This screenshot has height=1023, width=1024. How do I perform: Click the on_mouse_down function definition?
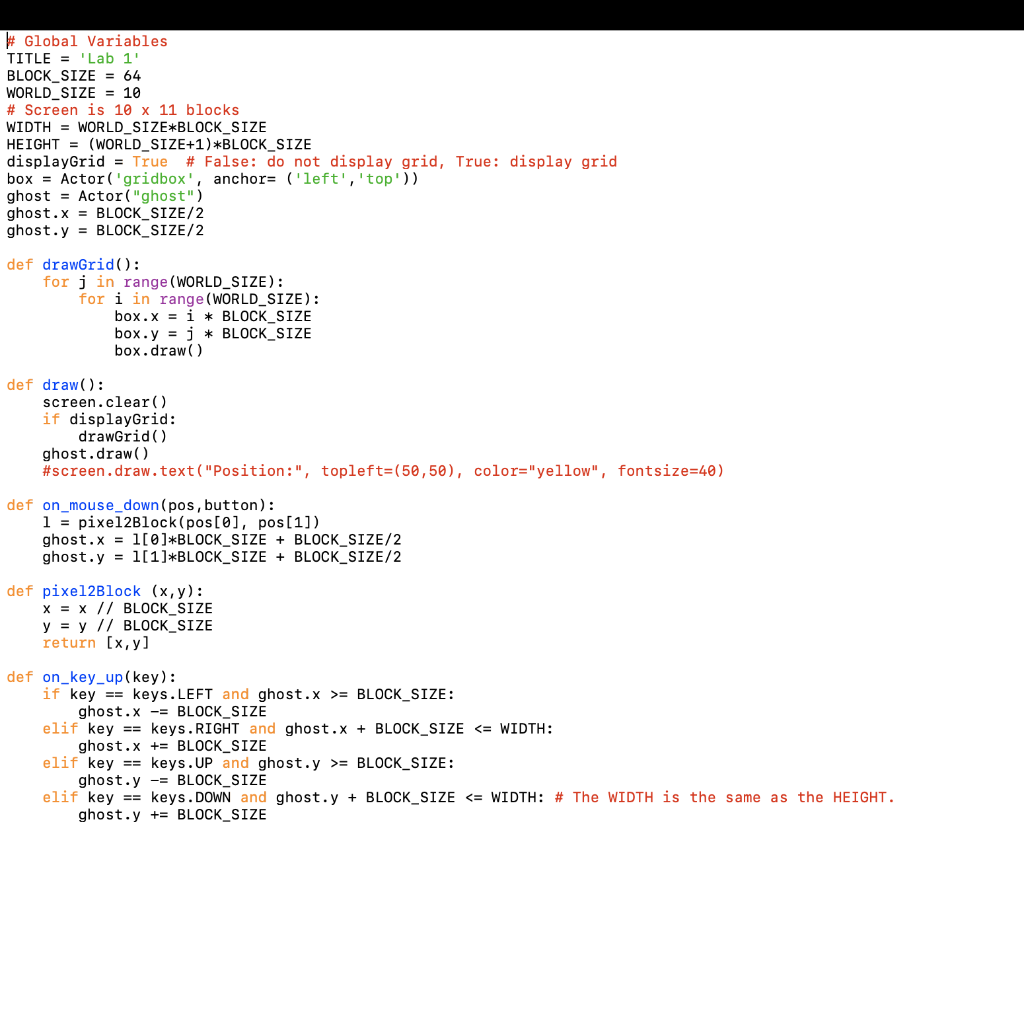pos(100,505)
